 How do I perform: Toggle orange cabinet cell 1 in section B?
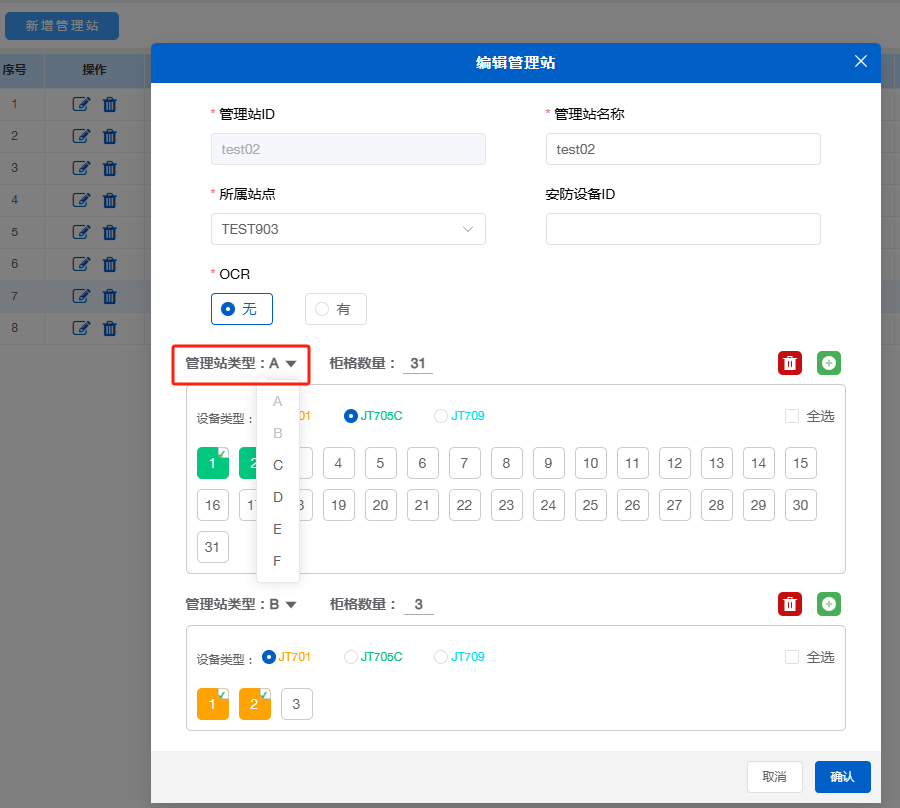[213, 704]
